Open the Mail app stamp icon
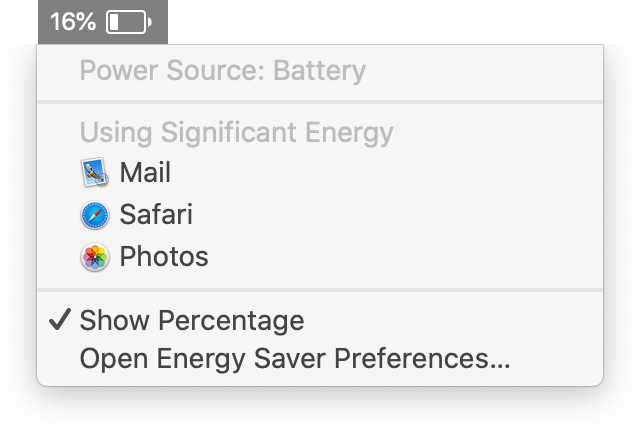Screen dimensions: 640x432 95,172
